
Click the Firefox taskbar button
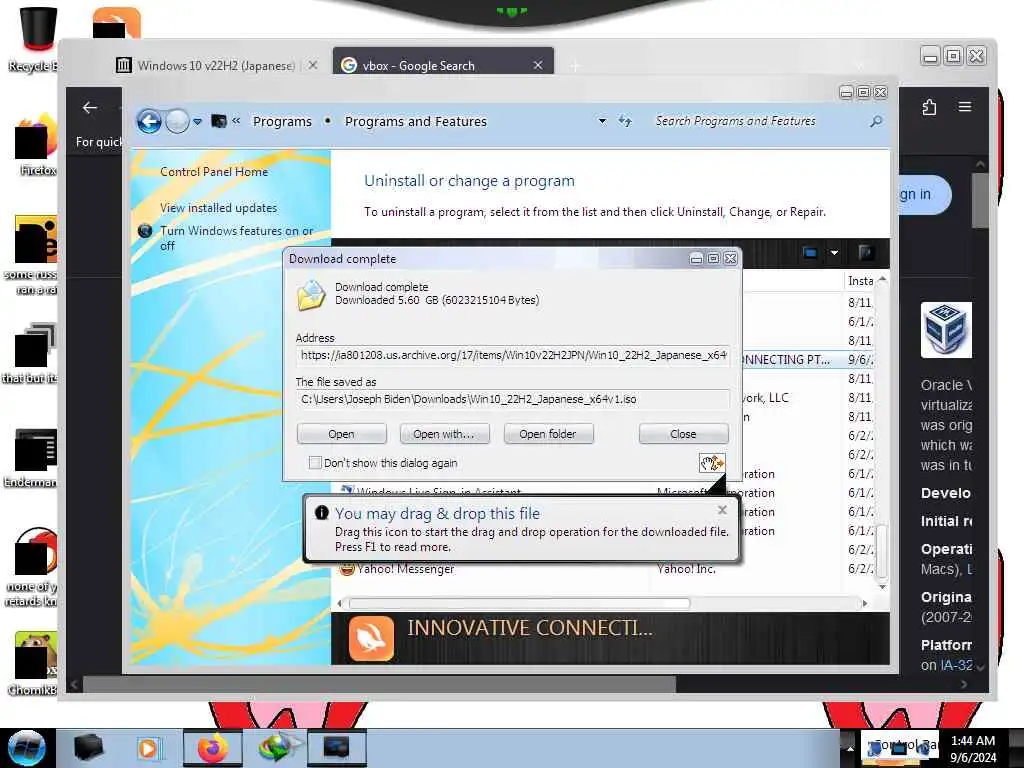click(212, 748)
